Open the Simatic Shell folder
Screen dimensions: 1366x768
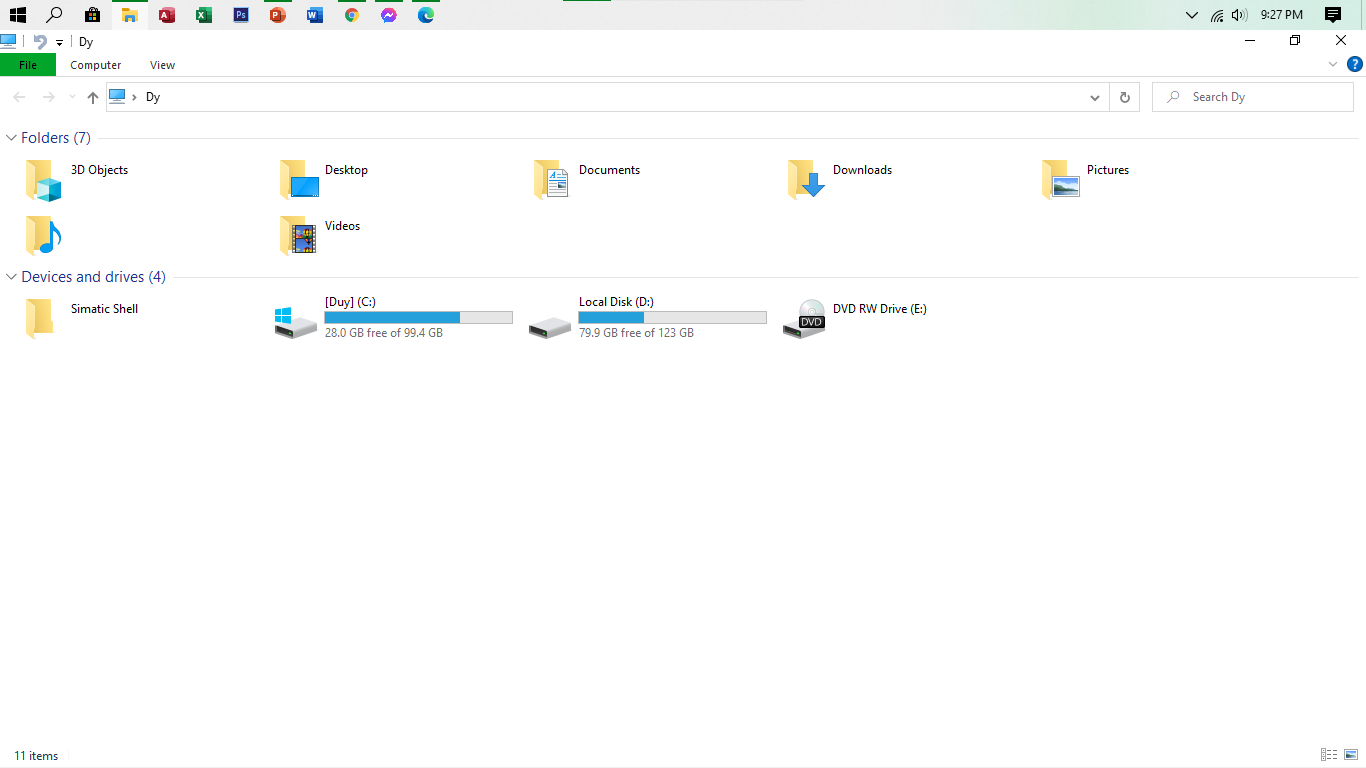(x=104, y=308)
